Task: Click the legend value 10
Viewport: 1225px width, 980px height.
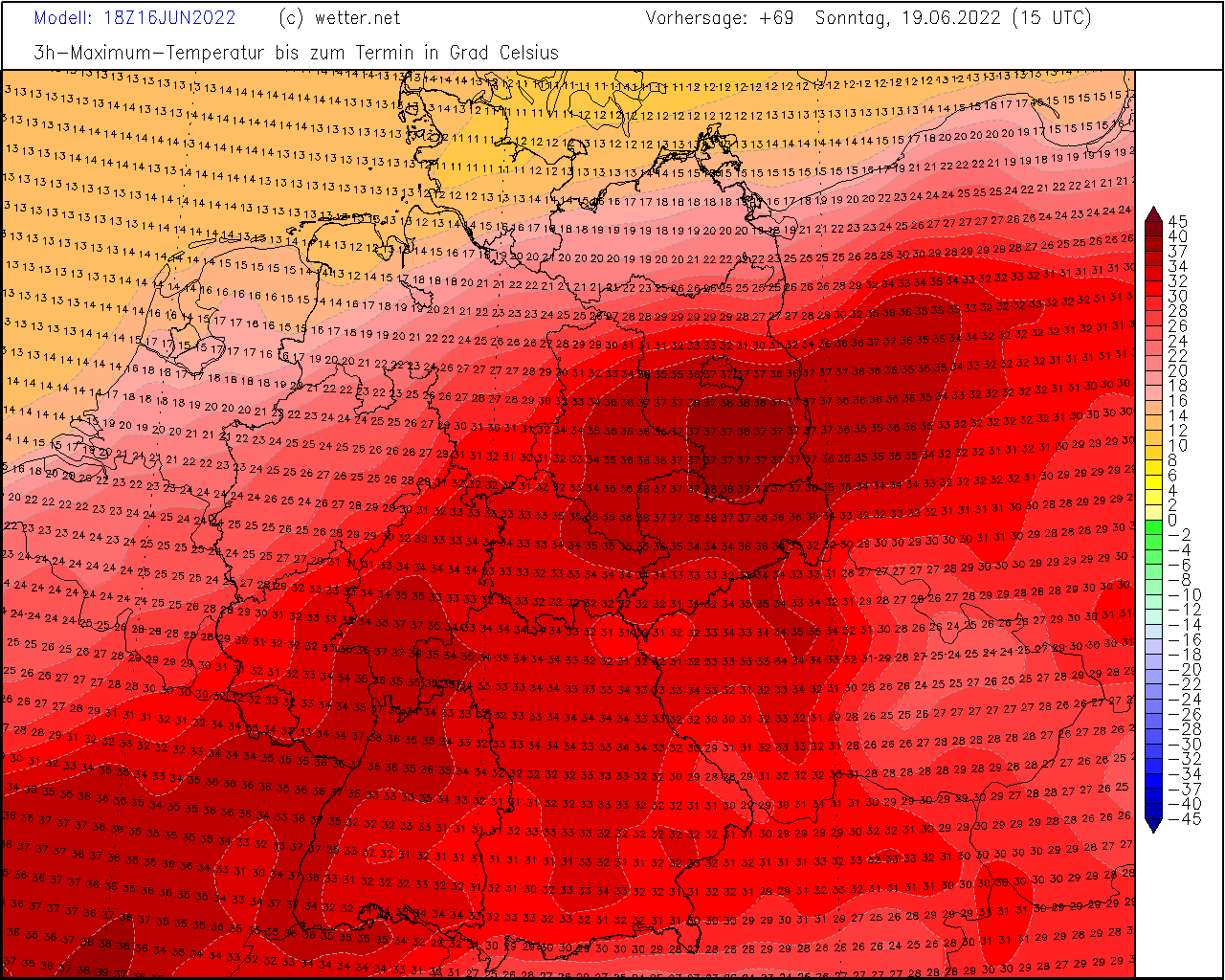Action: 1178,446
